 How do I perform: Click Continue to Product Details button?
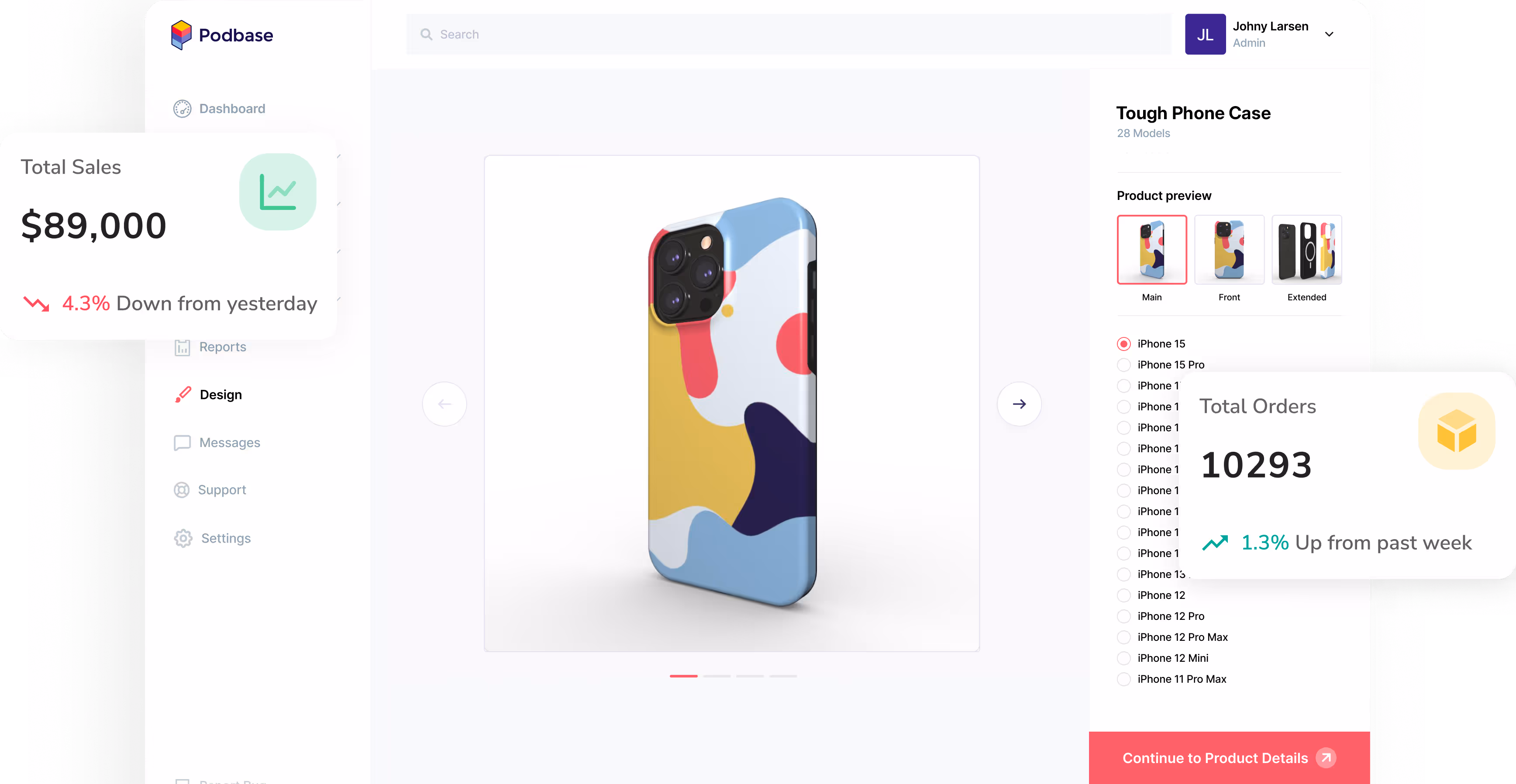click(1230, 757)
